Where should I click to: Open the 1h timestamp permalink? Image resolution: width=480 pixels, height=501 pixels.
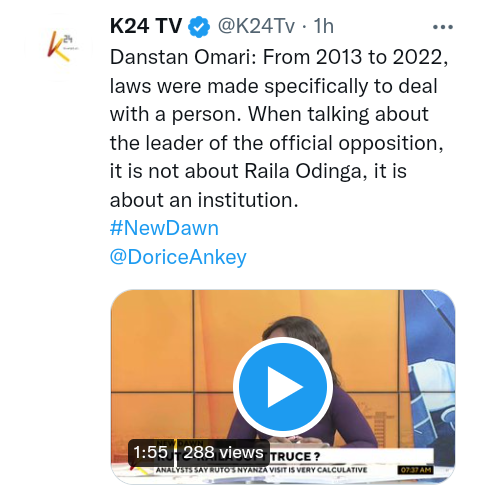click(323, 26)
